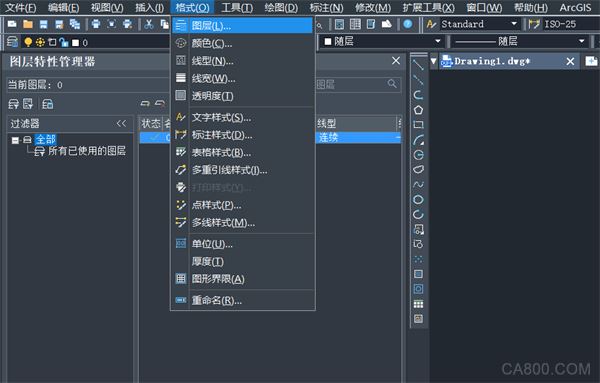This screenshot has height=383, width=600.
Task: Select 多线样式(M)... entry
Action: [242, 222]
